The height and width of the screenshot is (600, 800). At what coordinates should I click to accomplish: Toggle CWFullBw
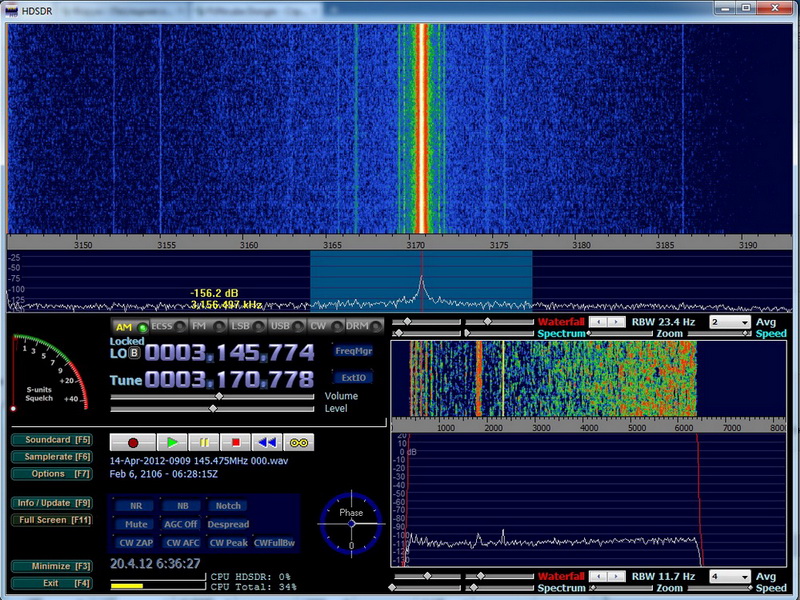(274, 543)
